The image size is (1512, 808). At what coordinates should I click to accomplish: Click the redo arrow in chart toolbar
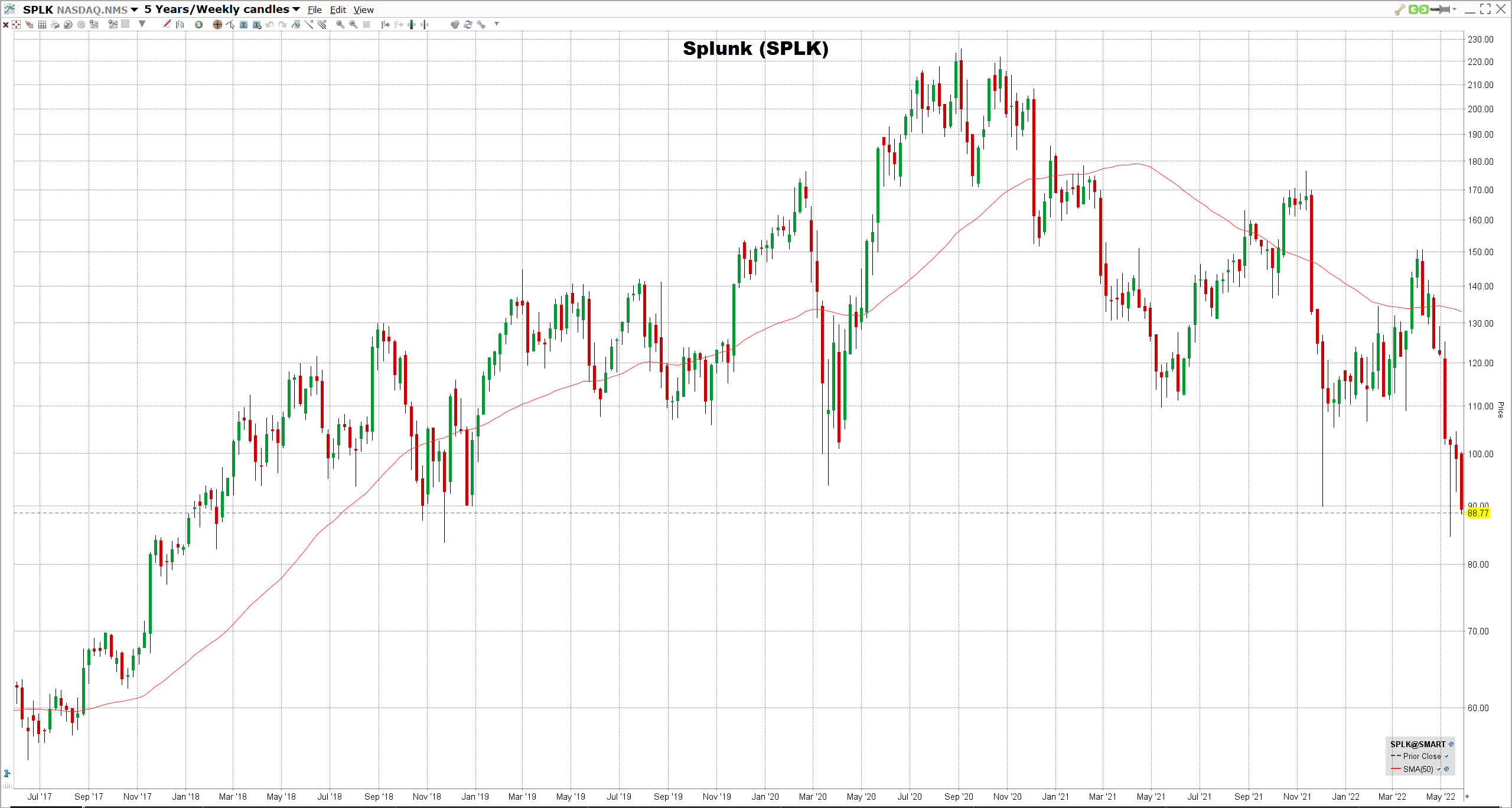tap(282, 24)
